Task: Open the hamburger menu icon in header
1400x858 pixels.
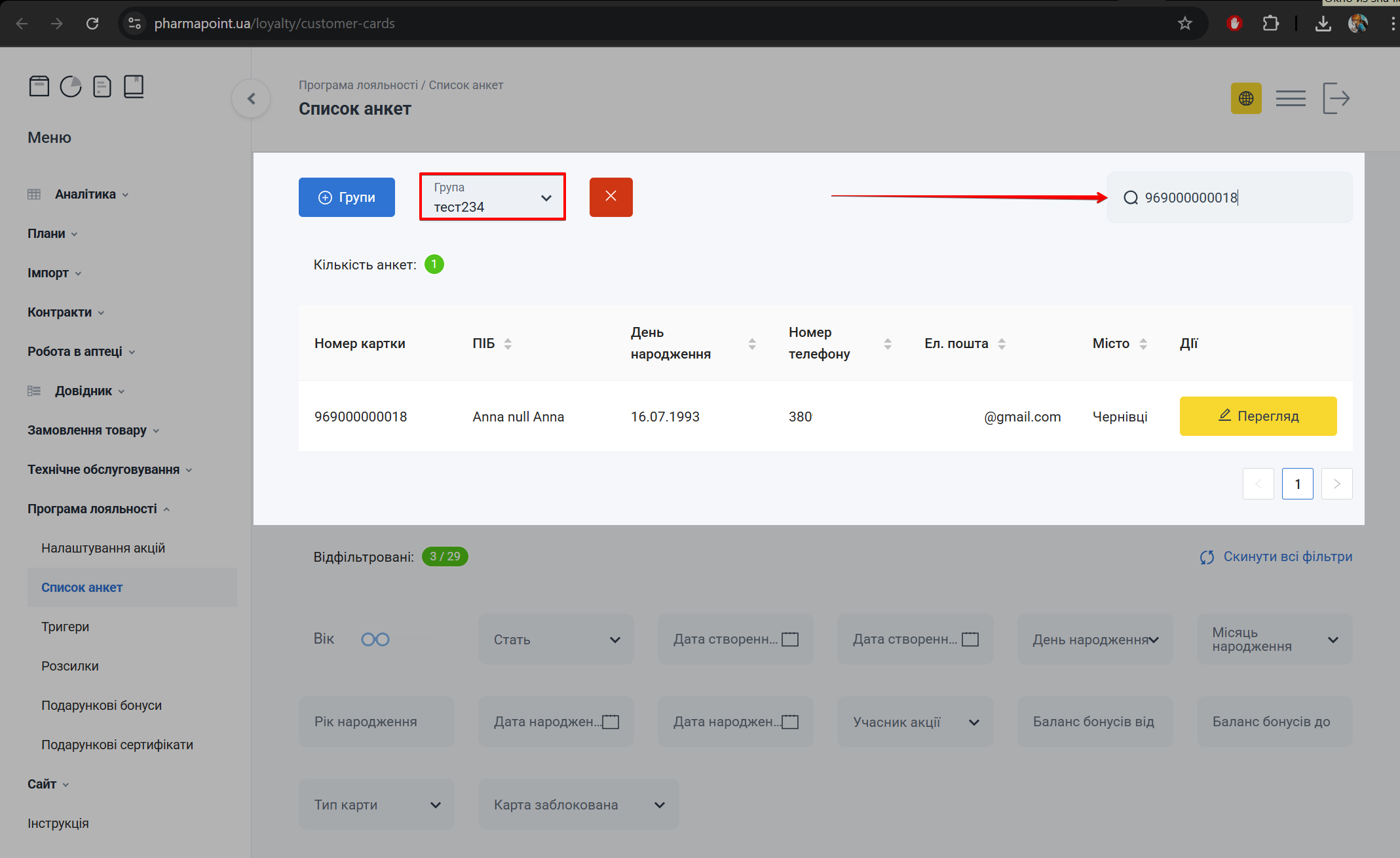Action: [1291, 99]
